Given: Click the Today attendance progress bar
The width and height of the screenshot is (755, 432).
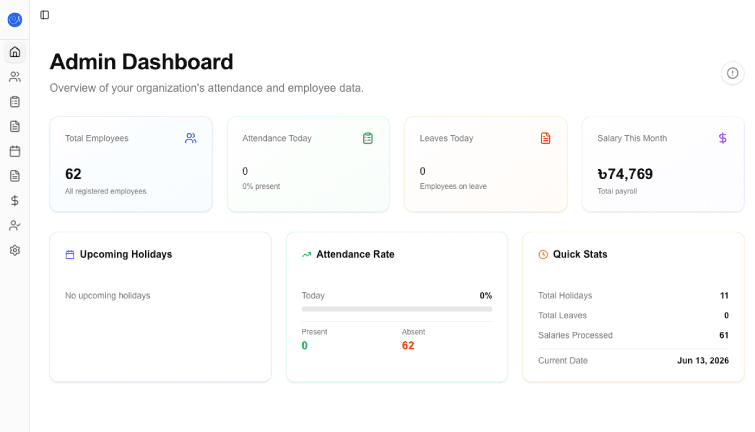Looking at the screenshot, I should pyautogui.click(x=397, y=309).
